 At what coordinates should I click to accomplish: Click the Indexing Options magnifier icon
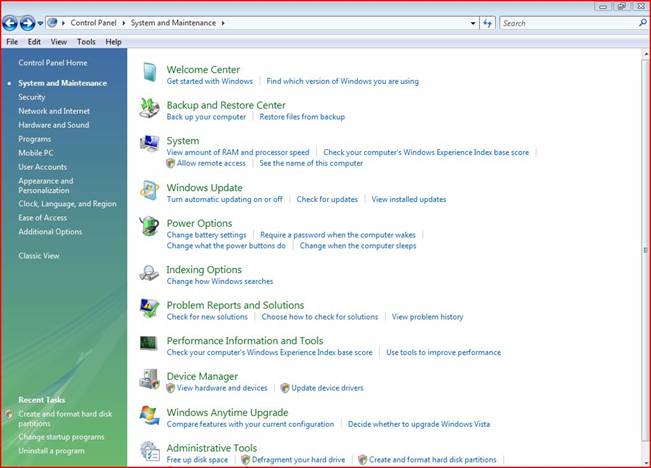click(x=149, y=273)
